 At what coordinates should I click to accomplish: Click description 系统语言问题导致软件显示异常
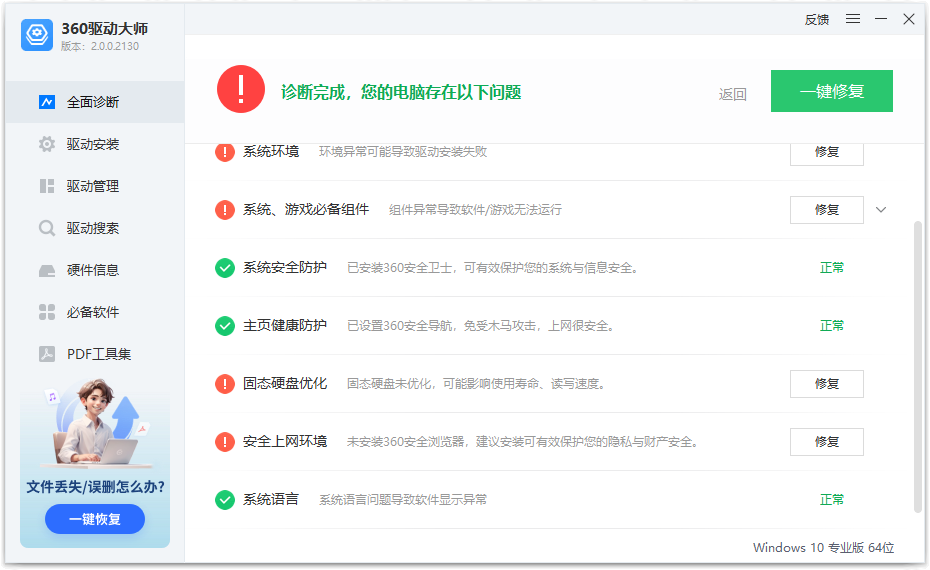point(403,500)
